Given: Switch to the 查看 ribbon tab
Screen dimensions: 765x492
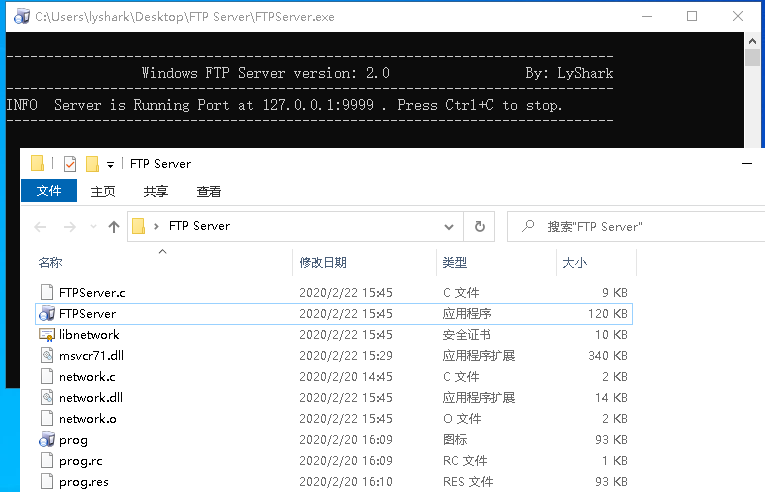Looking at the screenshot, I should tap(209, 191).
